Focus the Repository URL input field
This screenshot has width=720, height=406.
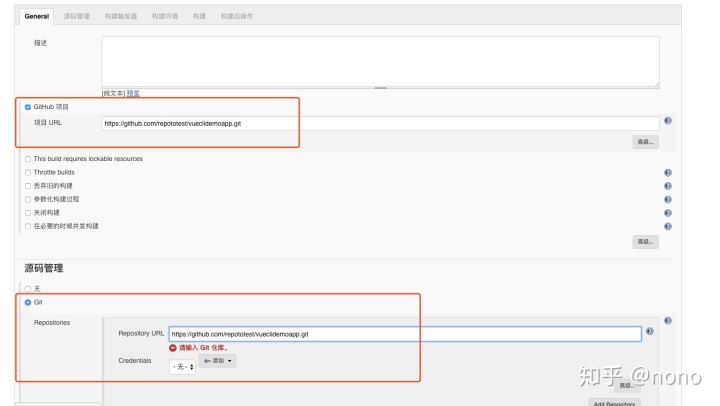[x=405, y=334]
